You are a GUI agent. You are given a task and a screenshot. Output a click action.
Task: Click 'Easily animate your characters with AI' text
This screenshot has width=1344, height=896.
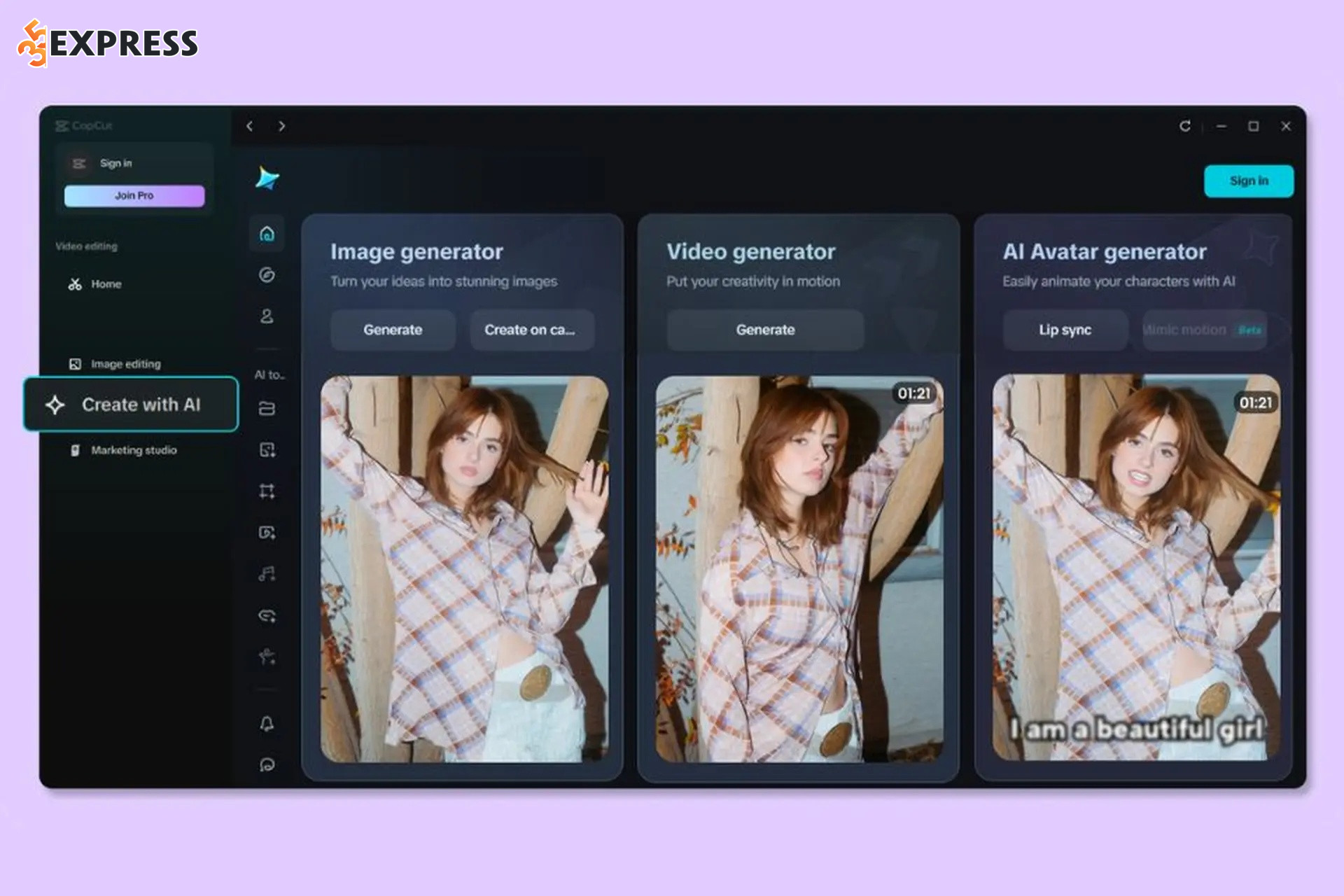1119,281
